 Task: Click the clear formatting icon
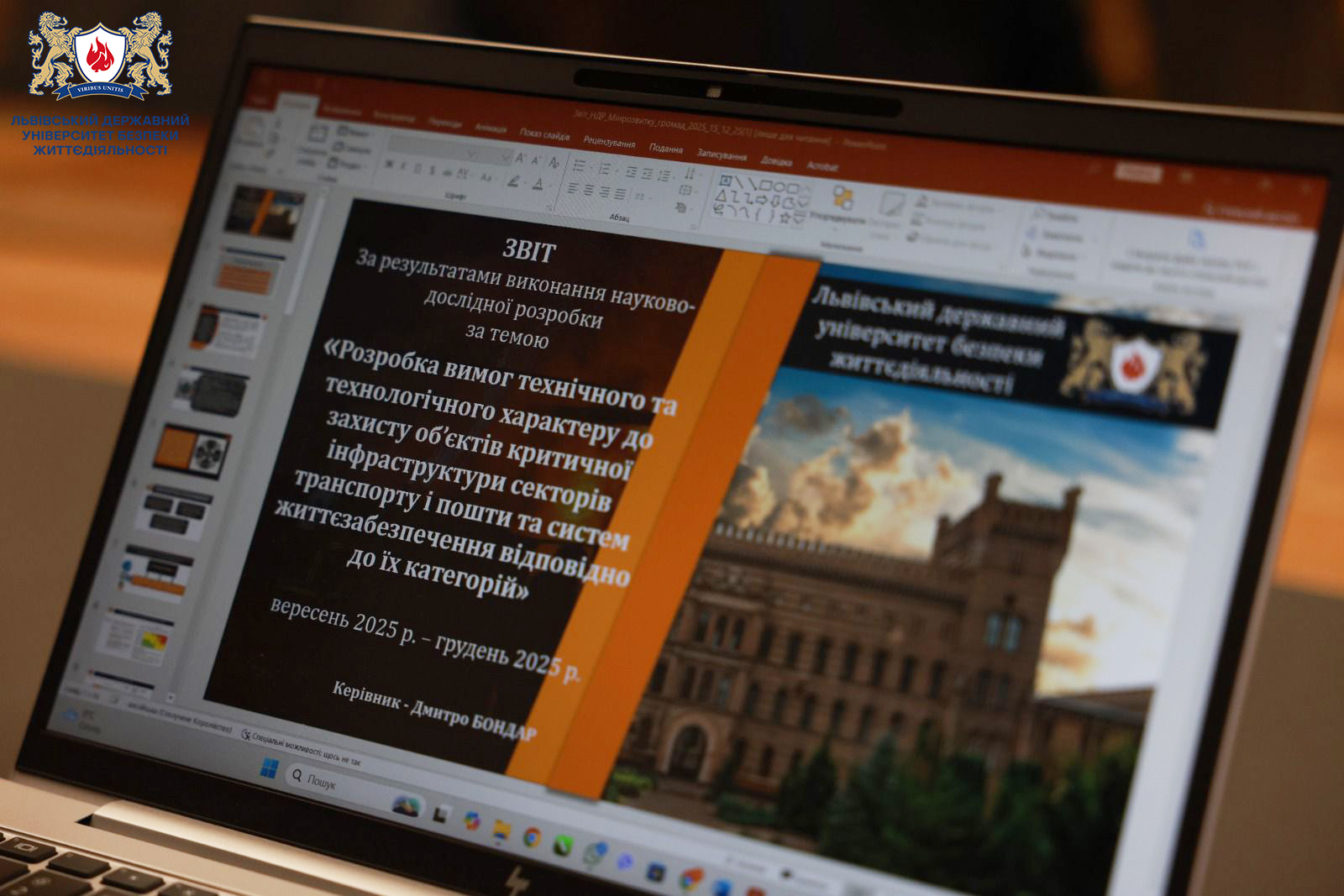[x=554, y=163]
